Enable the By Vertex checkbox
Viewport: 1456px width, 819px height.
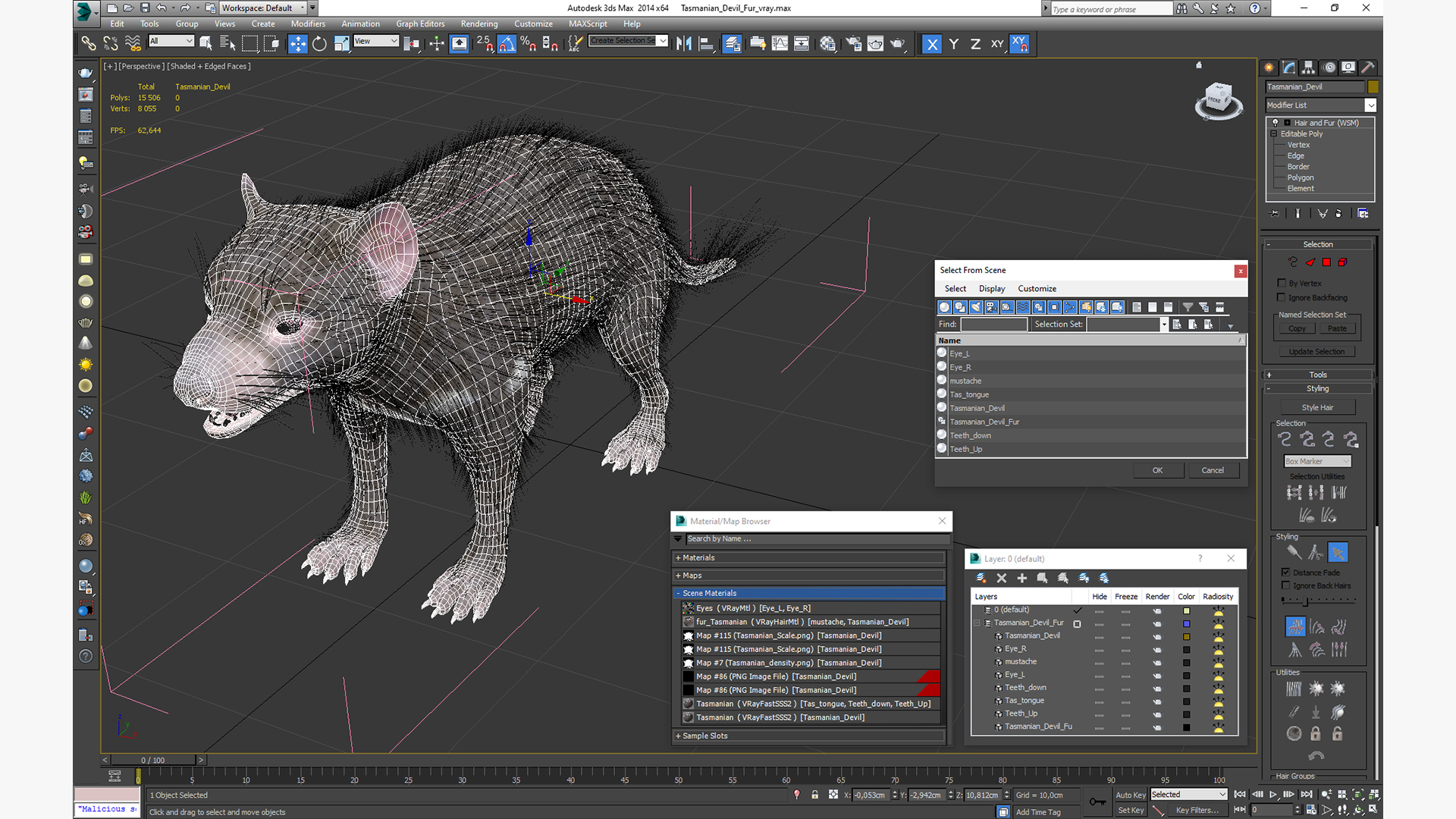click(1282, 283)
